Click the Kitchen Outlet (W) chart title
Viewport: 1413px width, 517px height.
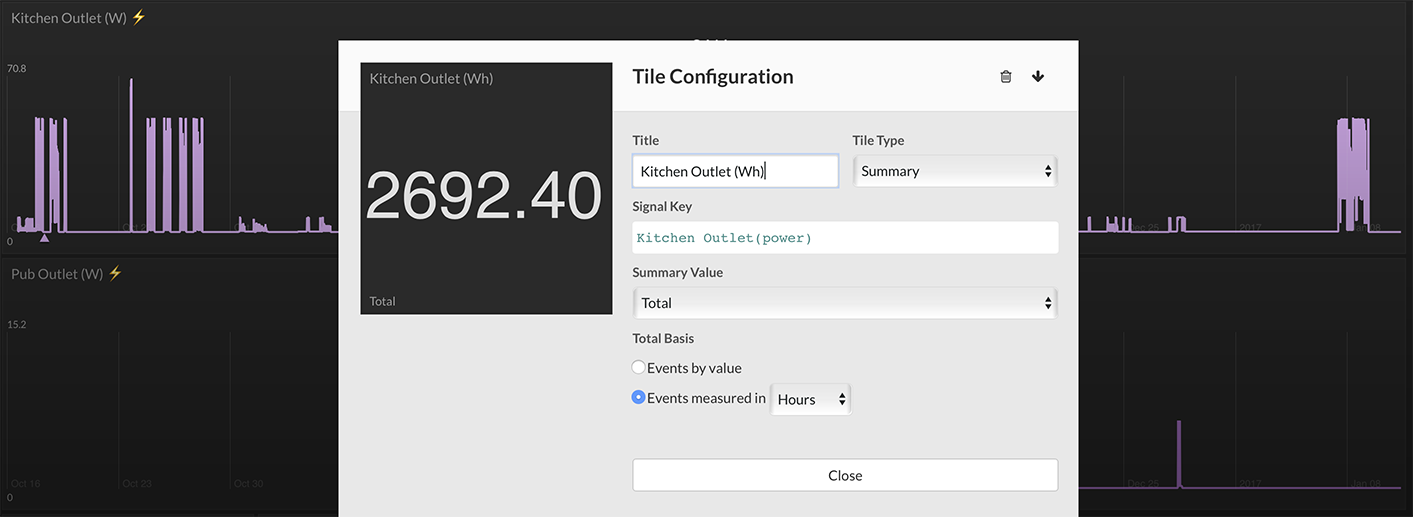(69, 18)
